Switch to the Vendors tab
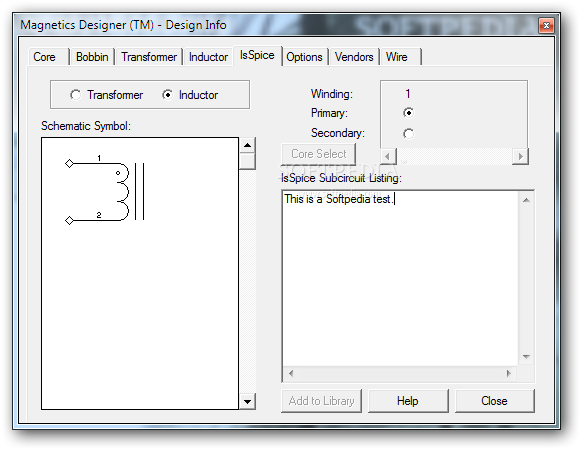Viewport: 581px width, 450px height. pyautogui.click(x=354, y=57)
